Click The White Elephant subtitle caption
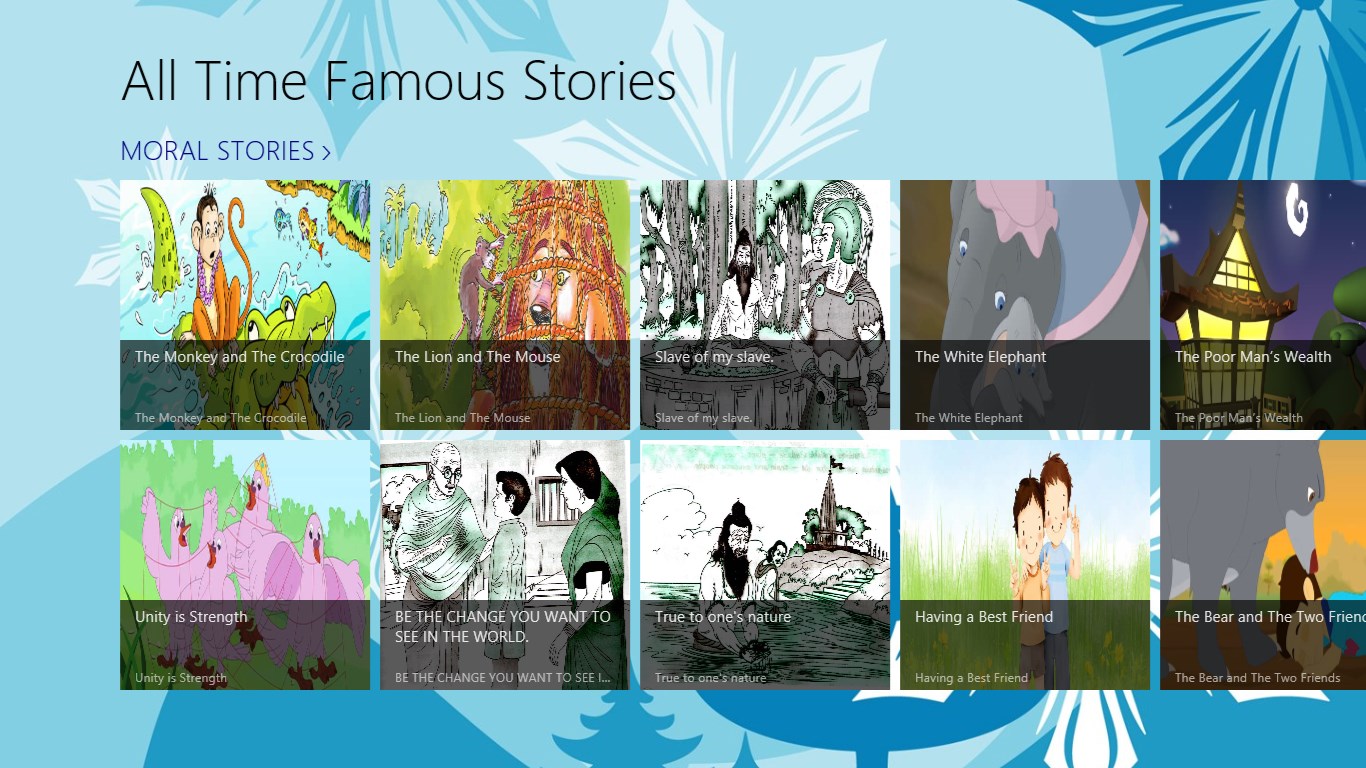 (x=969, y=418)
